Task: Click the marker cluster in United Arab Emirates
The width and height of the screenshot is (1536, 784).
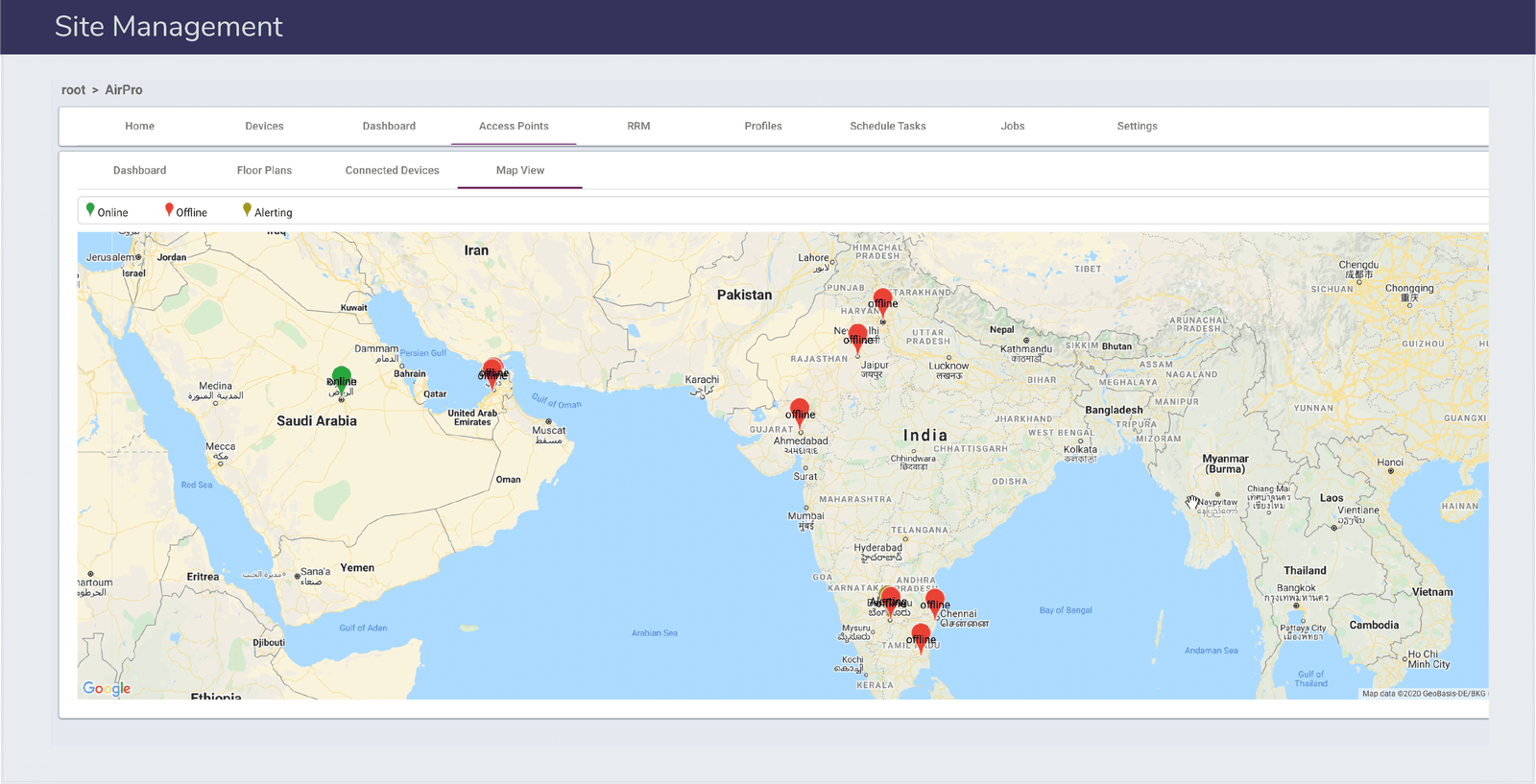Action: (x=492, y=370)
